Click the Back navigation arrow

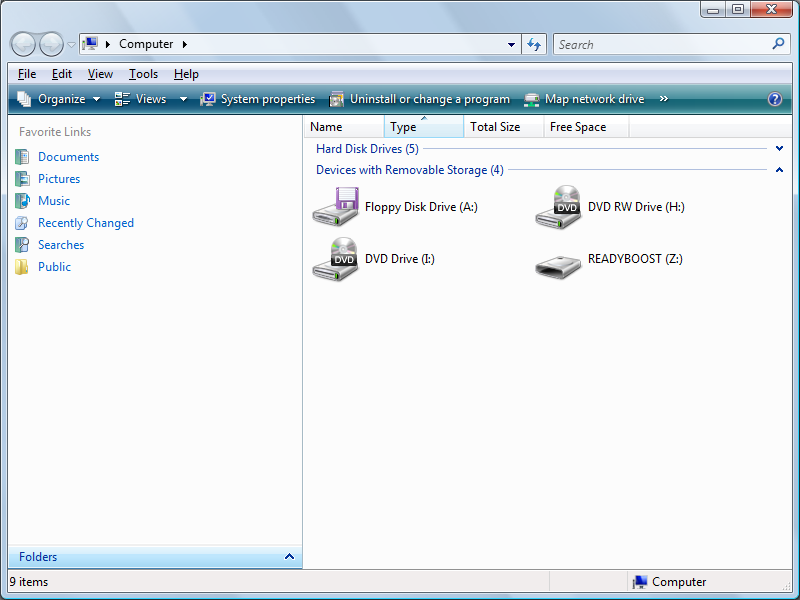pos(22,44)
